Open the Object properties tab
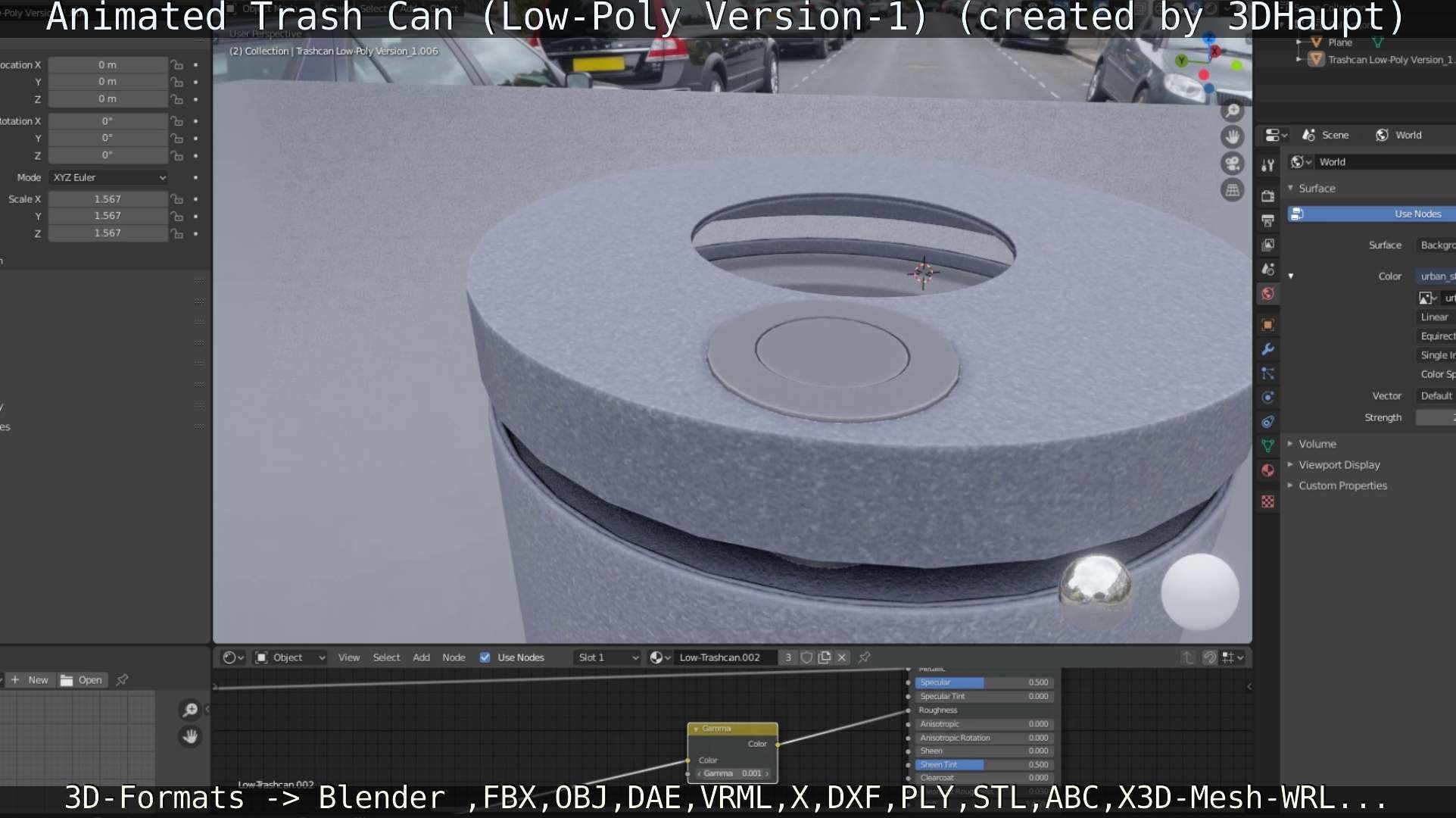This screenshot has height=818, width=1456. pyautogui.click(x=1267, y=325)
